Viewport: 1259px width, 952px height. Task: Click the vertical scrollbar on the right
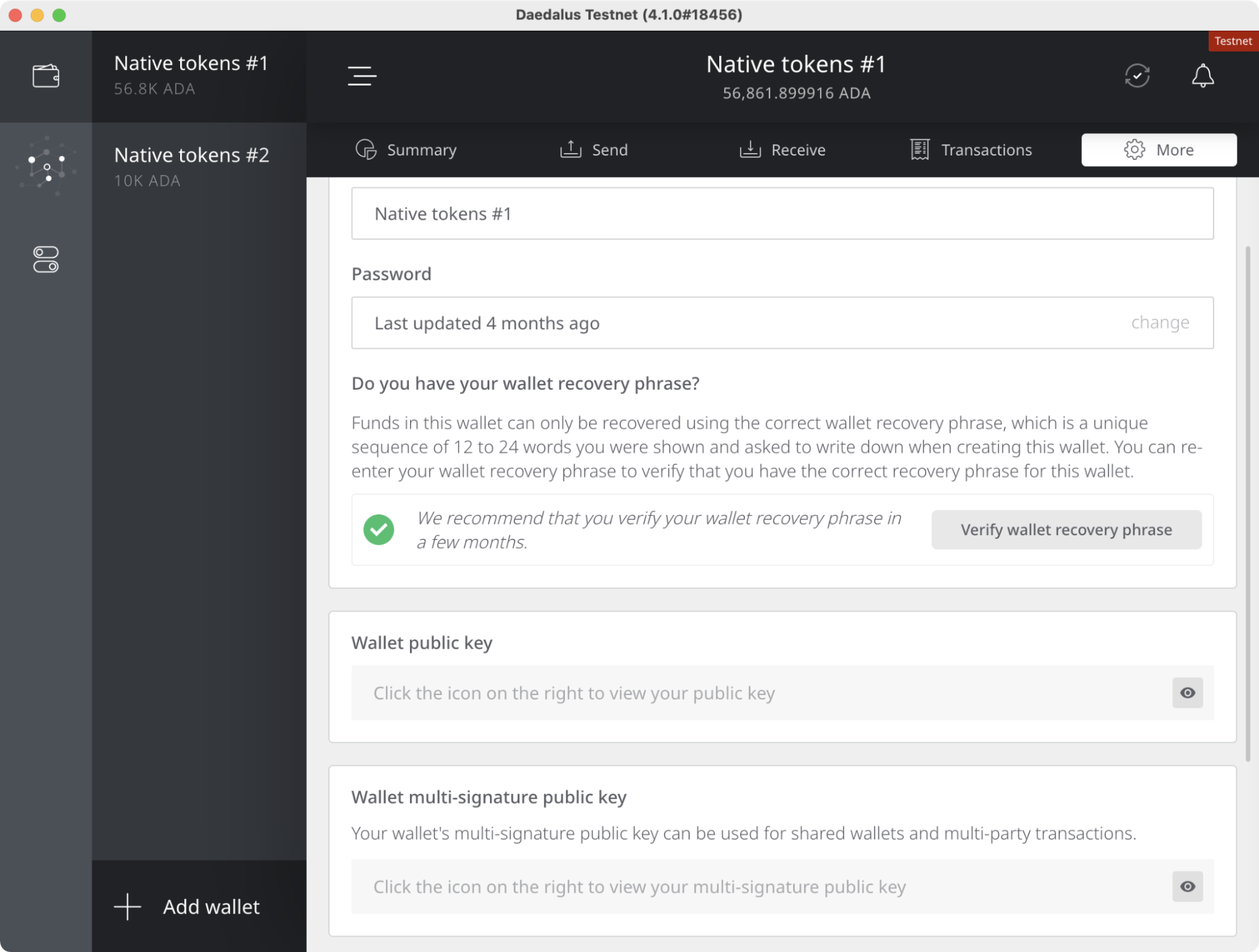pos(1248,504)
